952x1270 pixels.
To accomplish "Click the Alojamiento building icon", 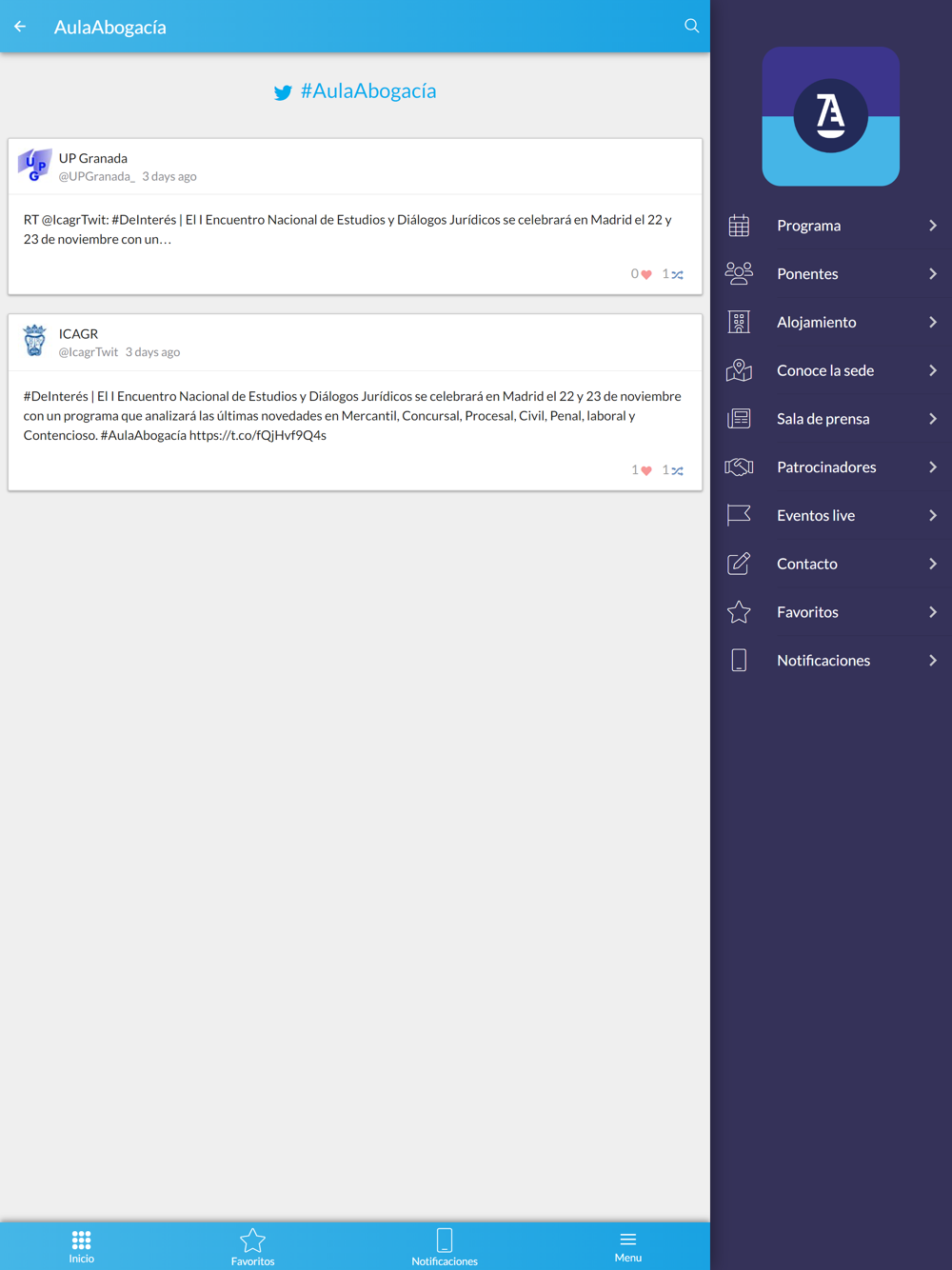I will 739,322.
